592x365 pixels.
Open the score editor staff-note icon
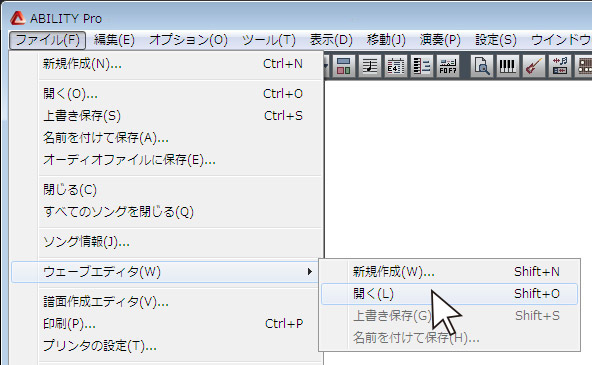(x=370, y=66)
